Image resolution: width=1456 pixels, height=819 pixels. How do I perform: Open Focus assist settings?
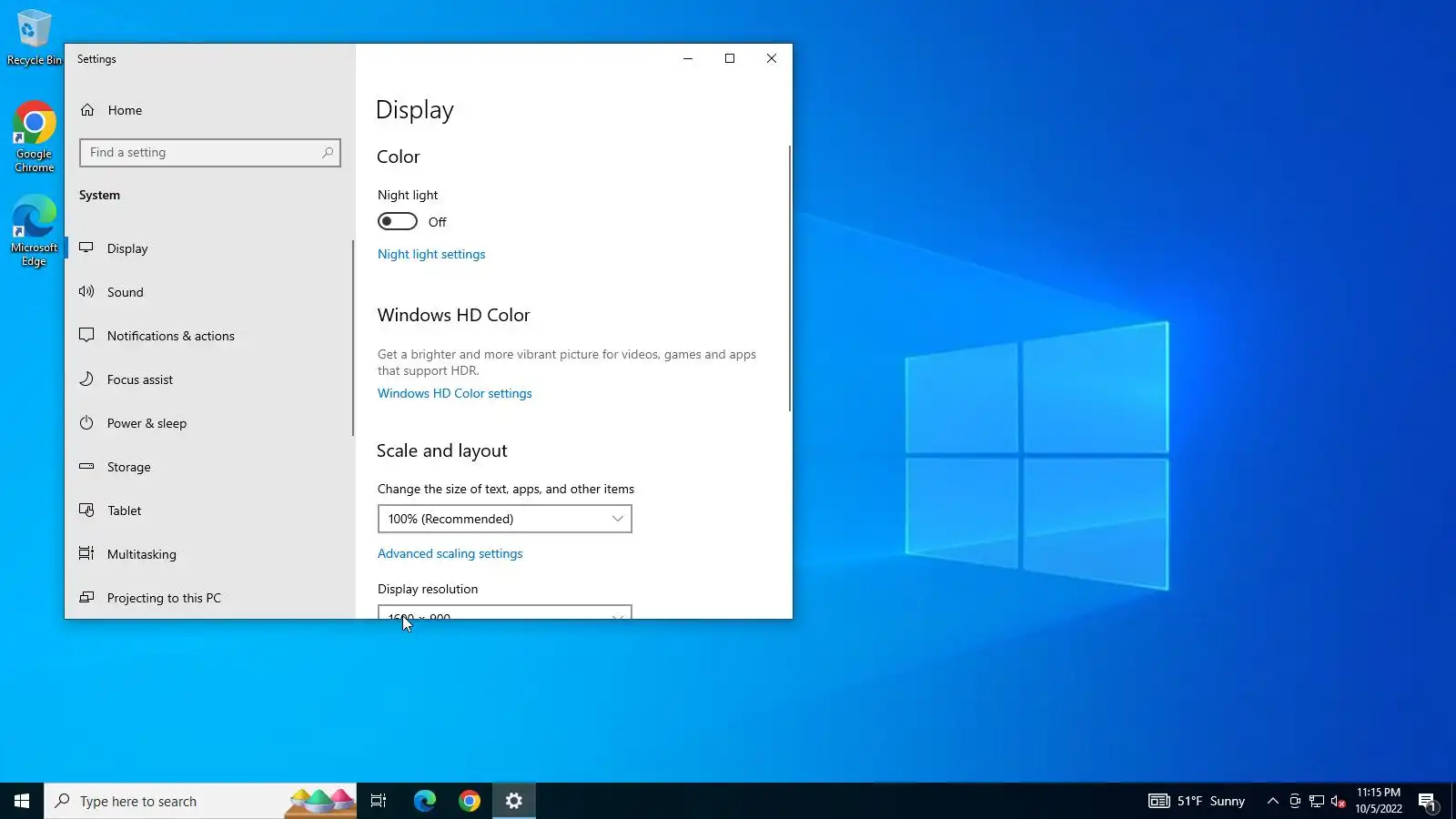[x=208, y=379]
